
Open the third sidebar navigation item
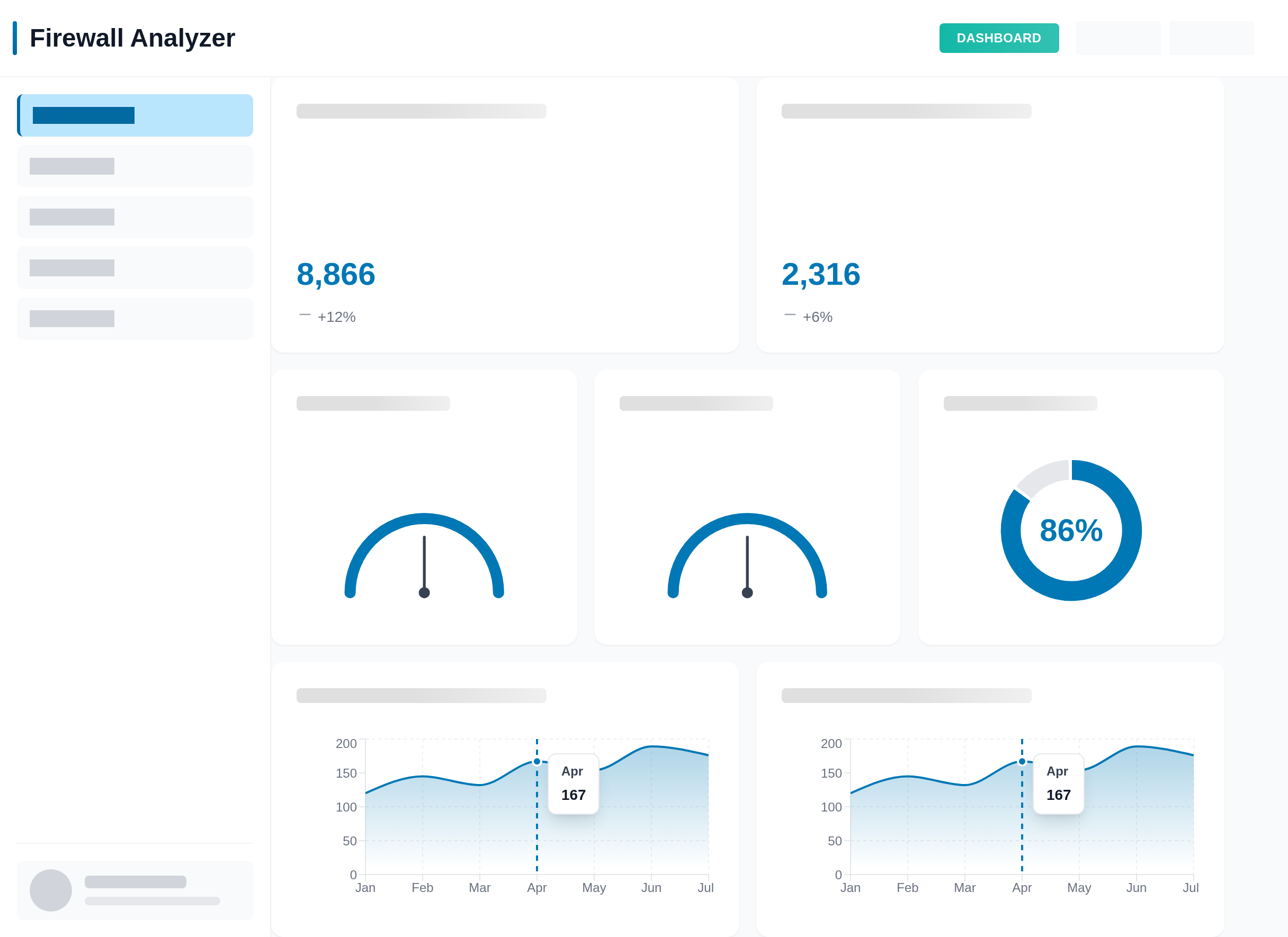[x=135, y=217]
